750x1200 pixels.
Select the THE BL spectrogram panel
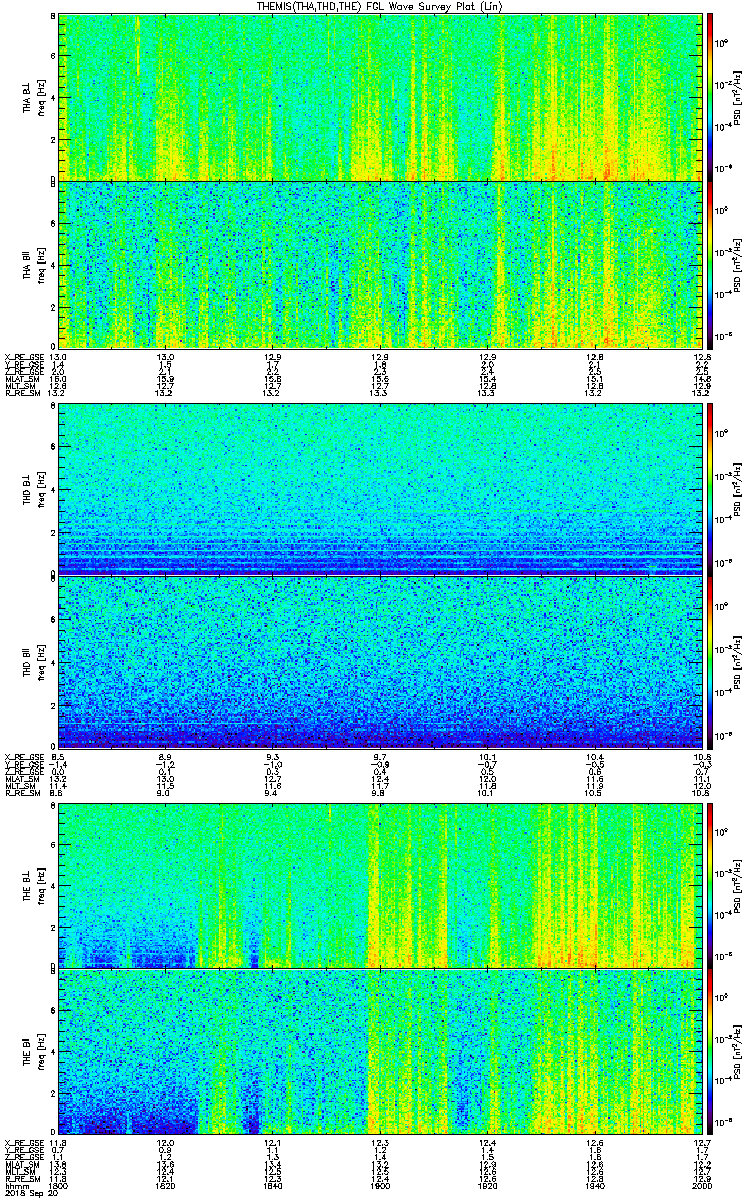coord(379,884)
